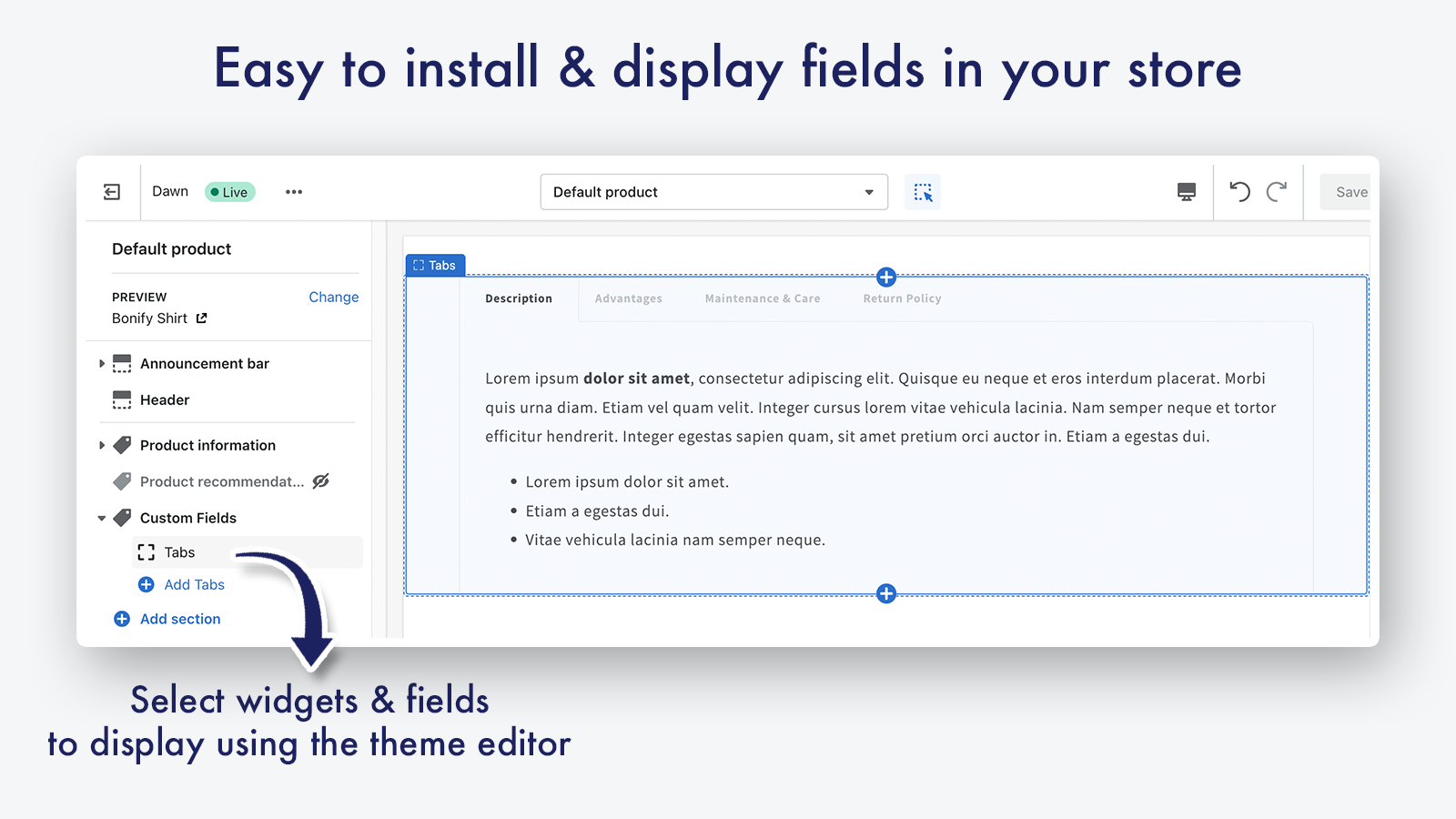Click the plus icon below the tabs content

[885, 593]
